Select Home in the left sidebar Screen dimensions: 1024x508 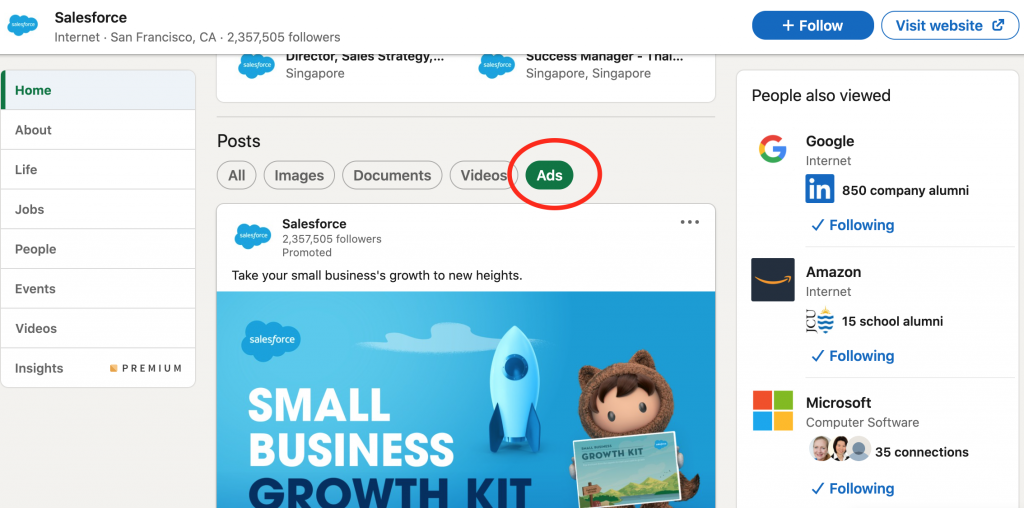point(98,90)
